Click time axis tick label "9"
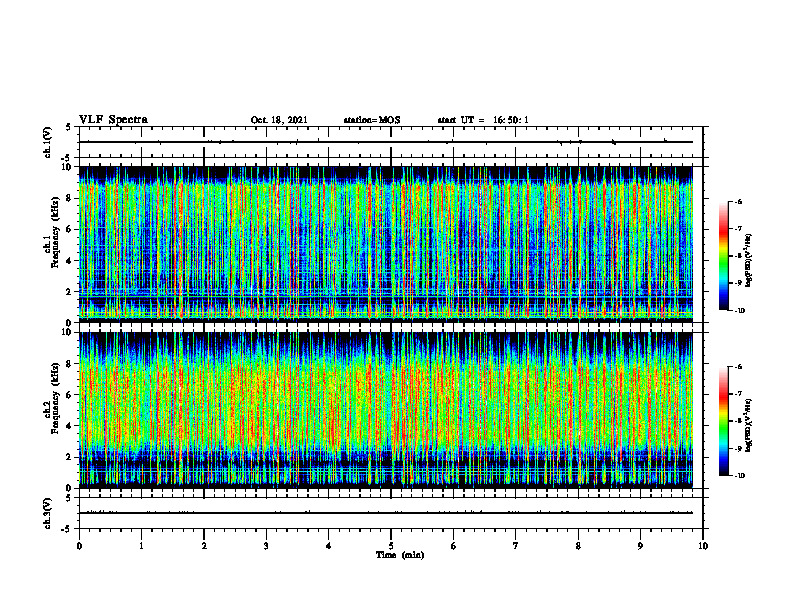The width and height of the screenshot is (792, 612). (640, 546)
